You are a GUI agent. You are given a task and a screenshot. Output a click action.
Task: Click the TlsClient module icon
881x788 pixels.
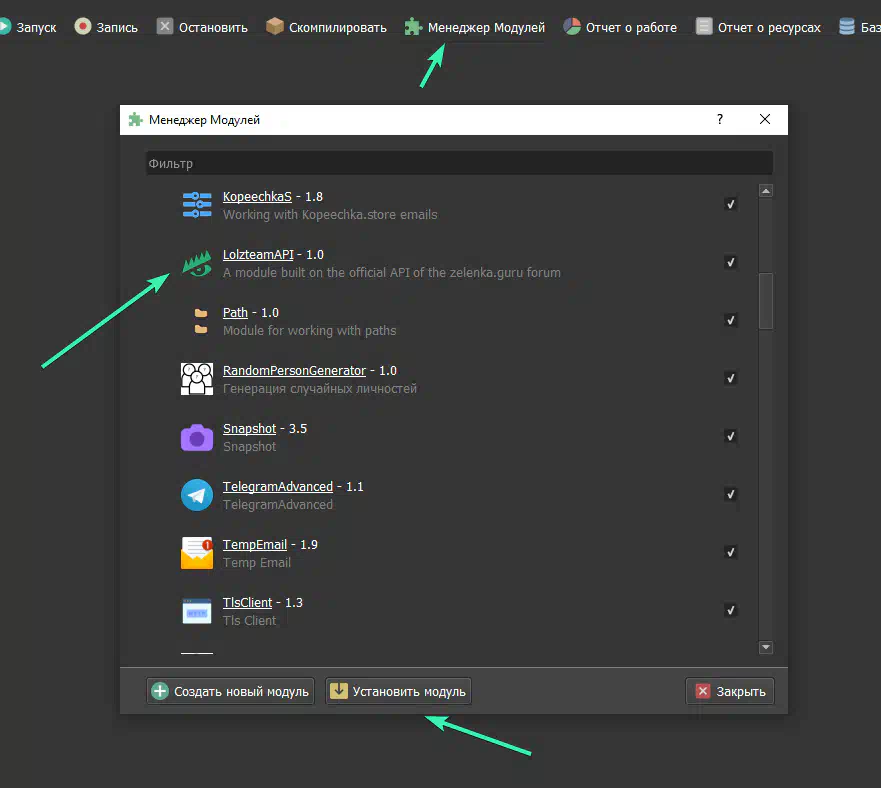(197, 611)
